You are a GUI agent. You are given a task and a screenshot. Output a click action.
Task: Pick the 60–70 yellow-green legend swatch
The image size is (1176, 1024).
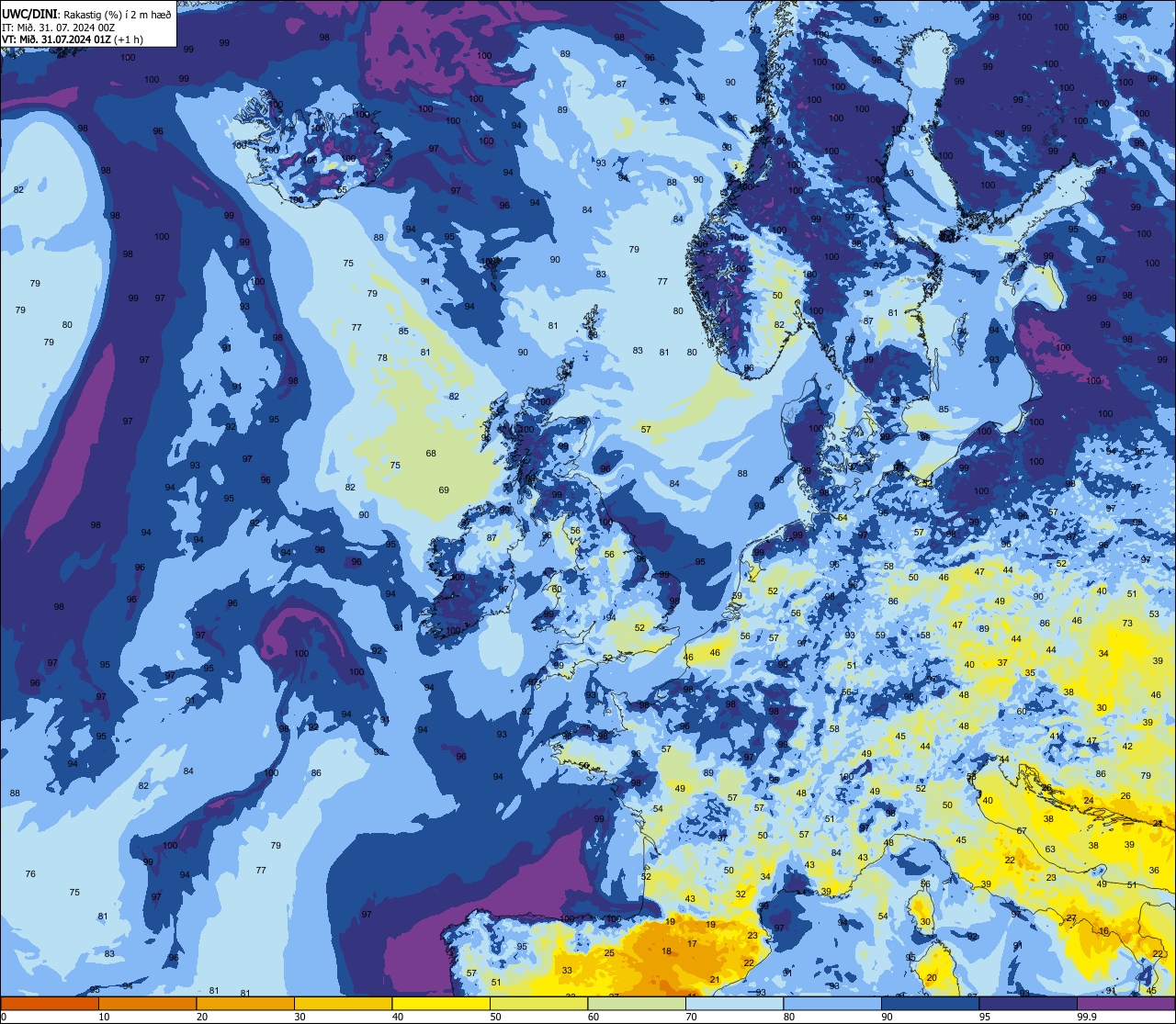[x=637, y=1003]
